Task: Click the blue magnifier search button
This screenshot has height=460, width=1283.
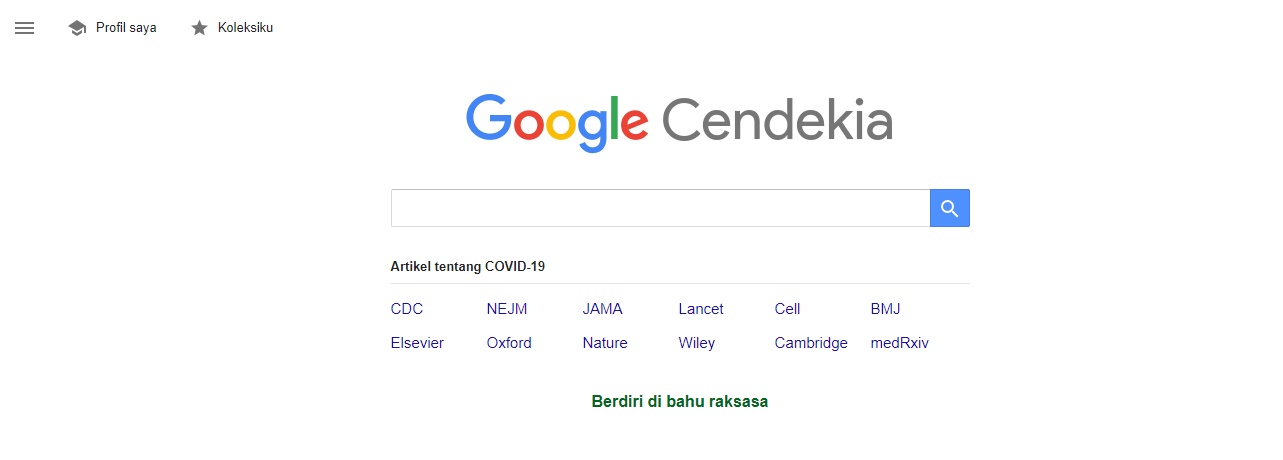Action: click(950, 208)
